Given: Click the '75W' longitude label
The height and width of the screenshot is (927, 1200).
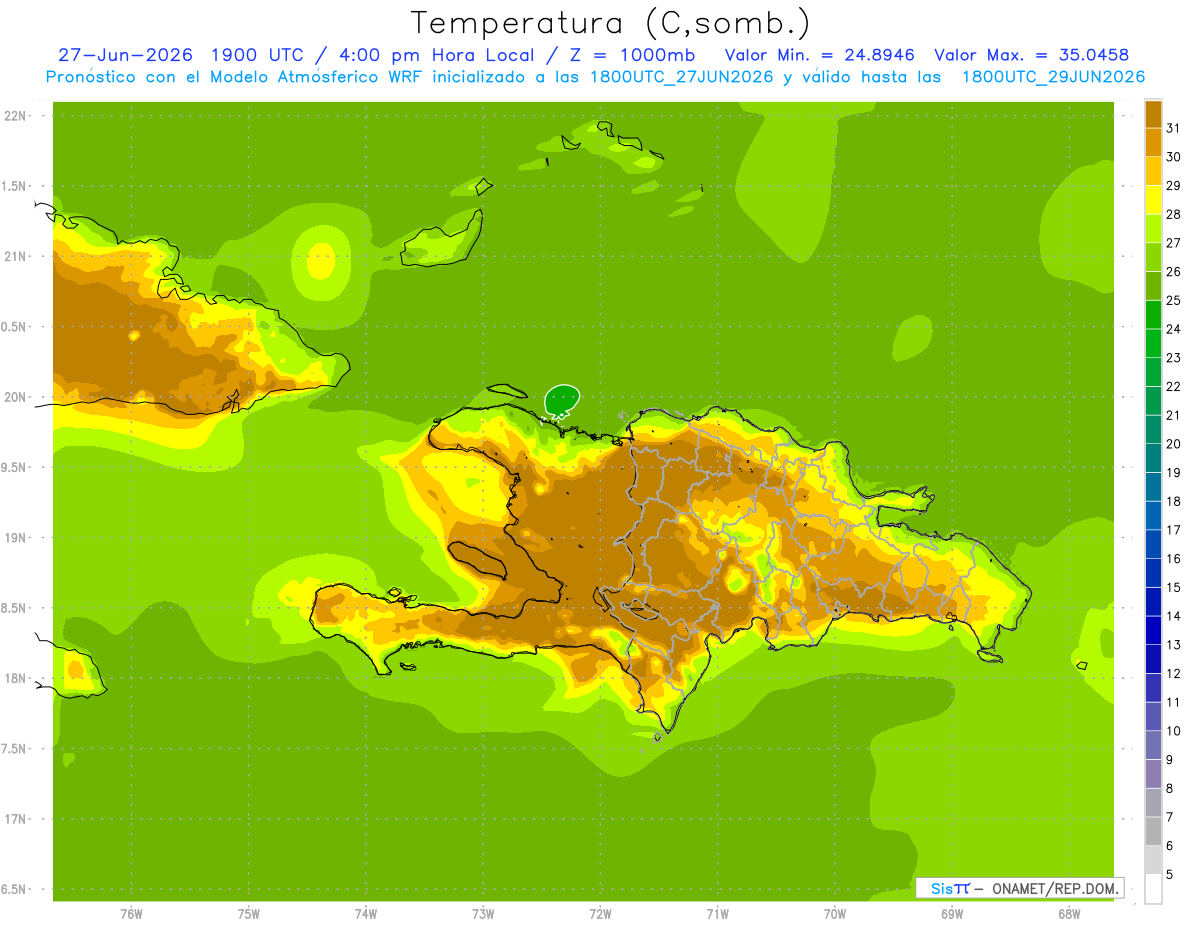Looking at the screenshot, I should click(x=249, y=913).
